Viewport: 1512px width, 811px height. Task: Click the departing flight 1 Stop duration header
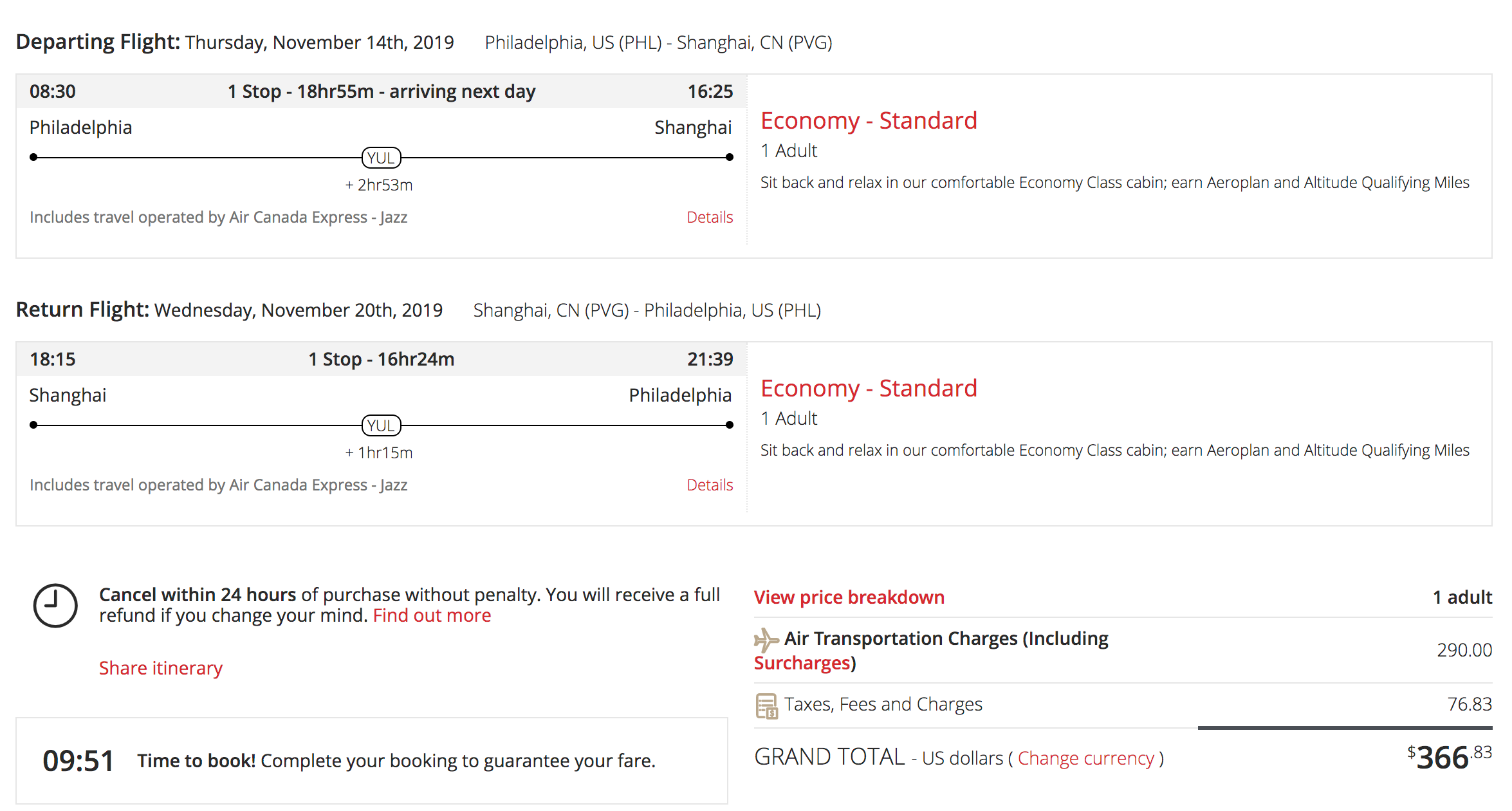pyautogui.click(x=382, y=91)
